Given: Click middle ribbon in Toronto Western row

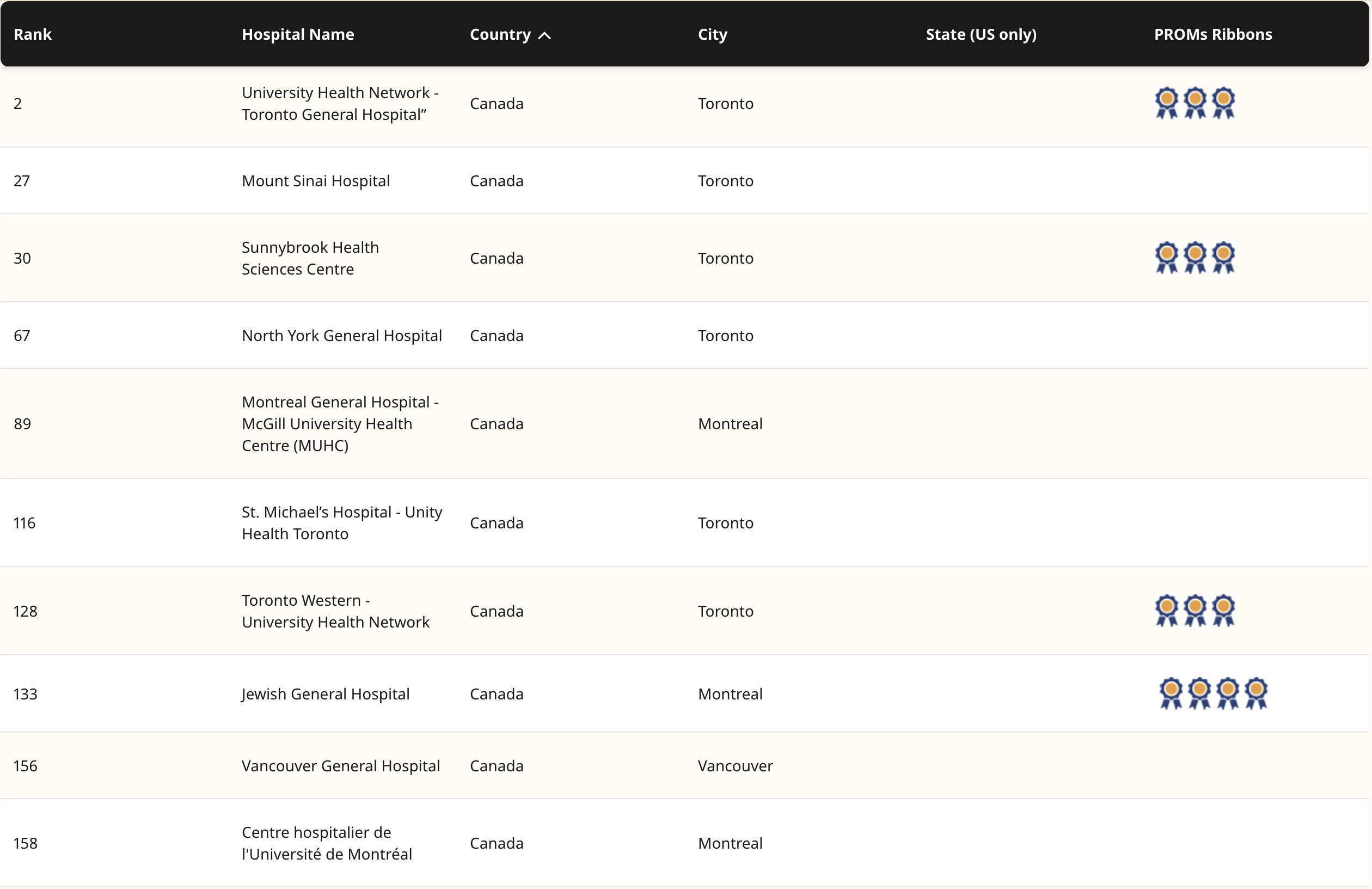Looking at the screenshot, I should click(1195, 611).
